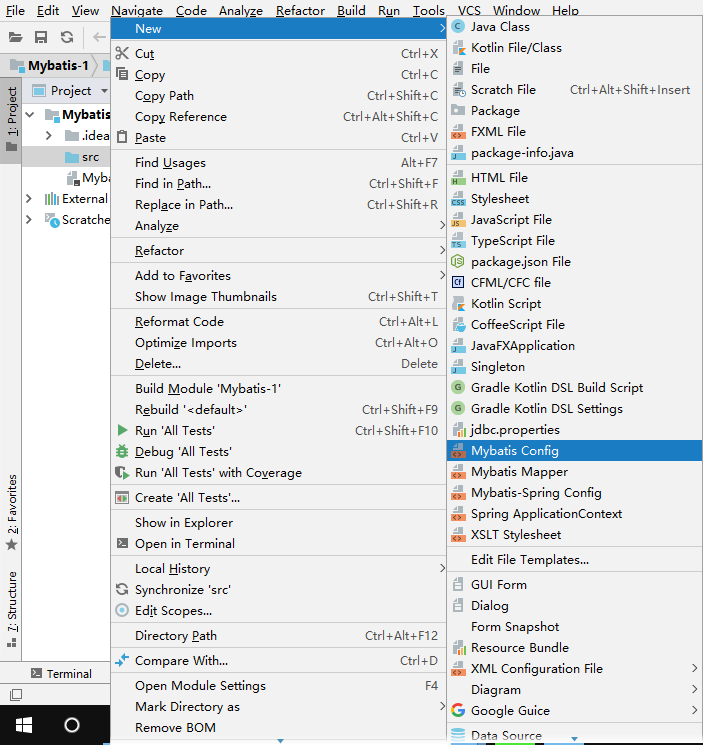The height and width of the screenshot is (745, 703).
Task: Open the 2: Favorites tool window tab
Action: click(x=11, y=512)
